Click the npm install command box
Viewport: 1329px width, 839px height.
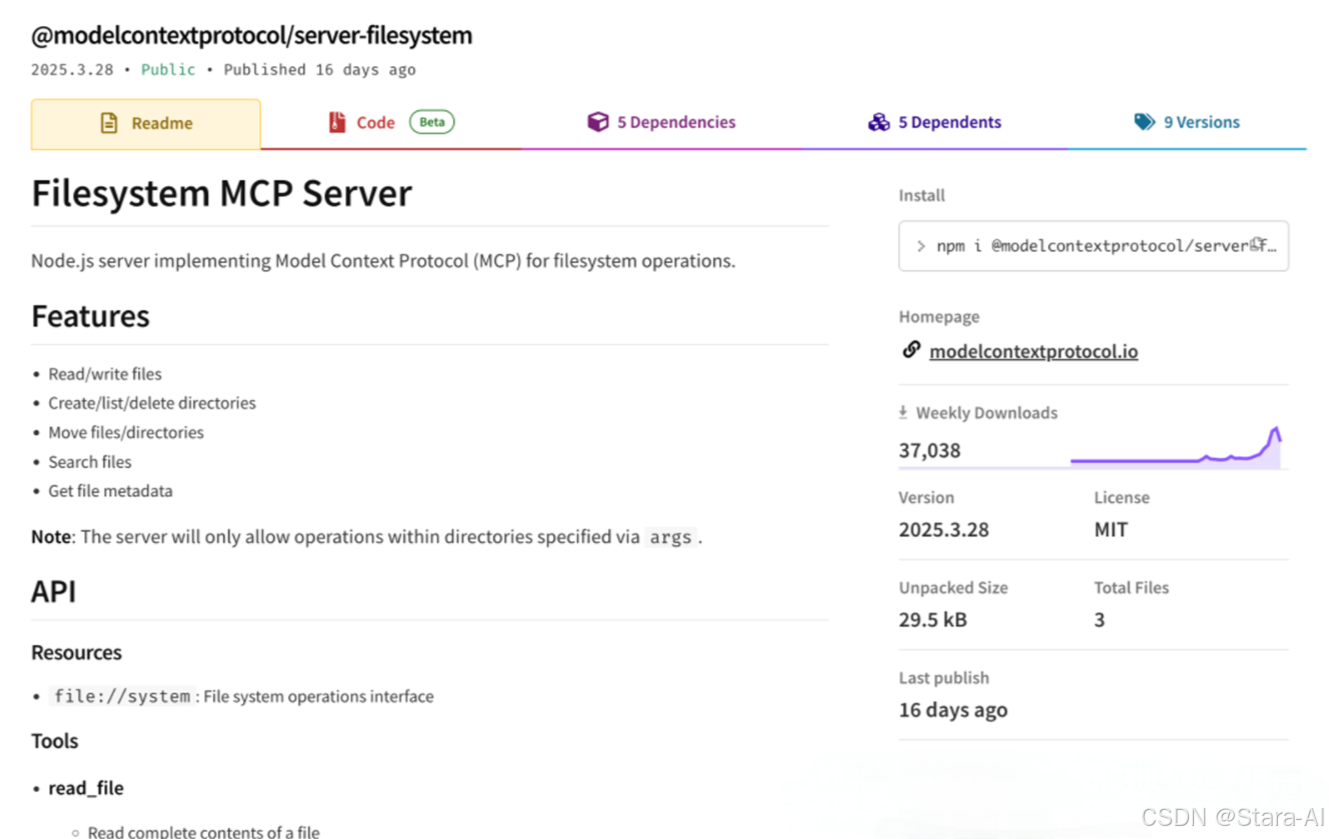[x=1094, y=246]
